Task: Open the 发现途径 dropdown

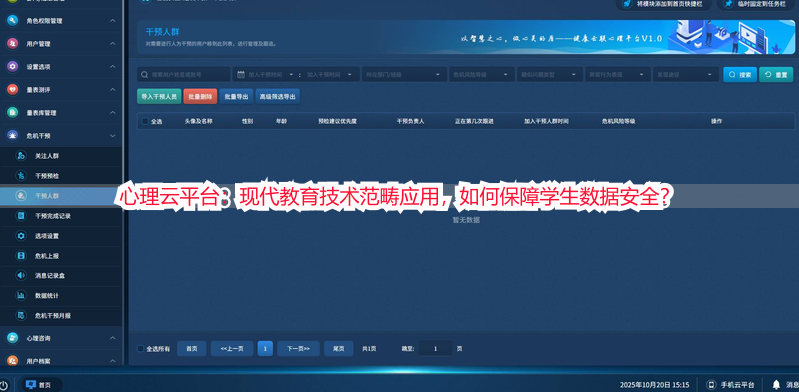Action: [686, 74]
